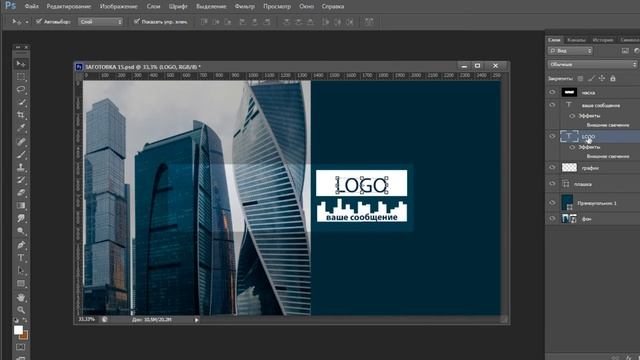Select the Rectangular Marquee tool
640x360 pixels.
point(20,77)
